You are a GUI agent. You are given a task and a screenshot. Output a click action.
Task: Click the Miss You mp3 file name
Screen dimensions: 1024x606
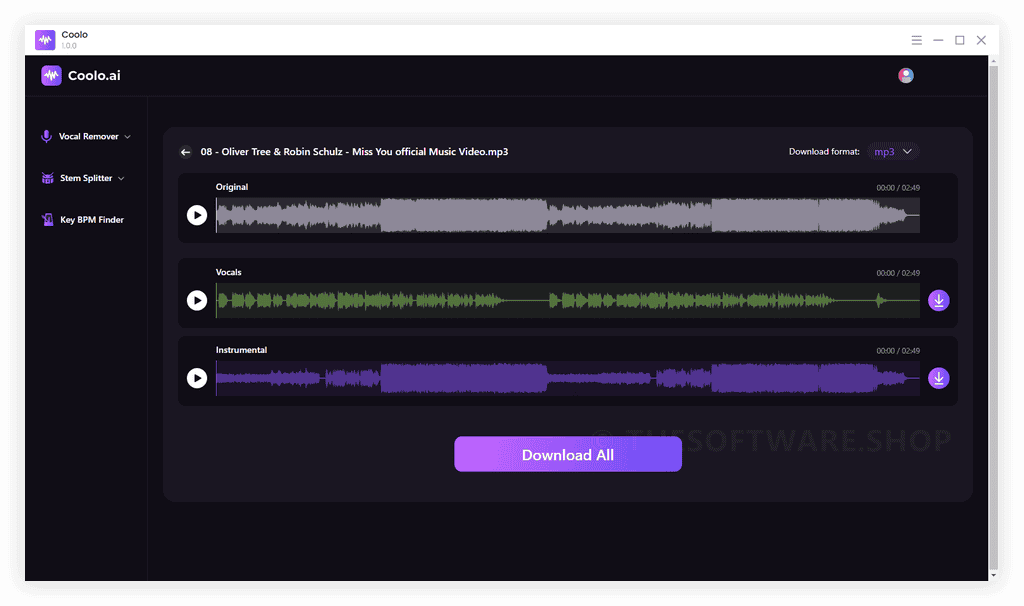pos(354,152)
